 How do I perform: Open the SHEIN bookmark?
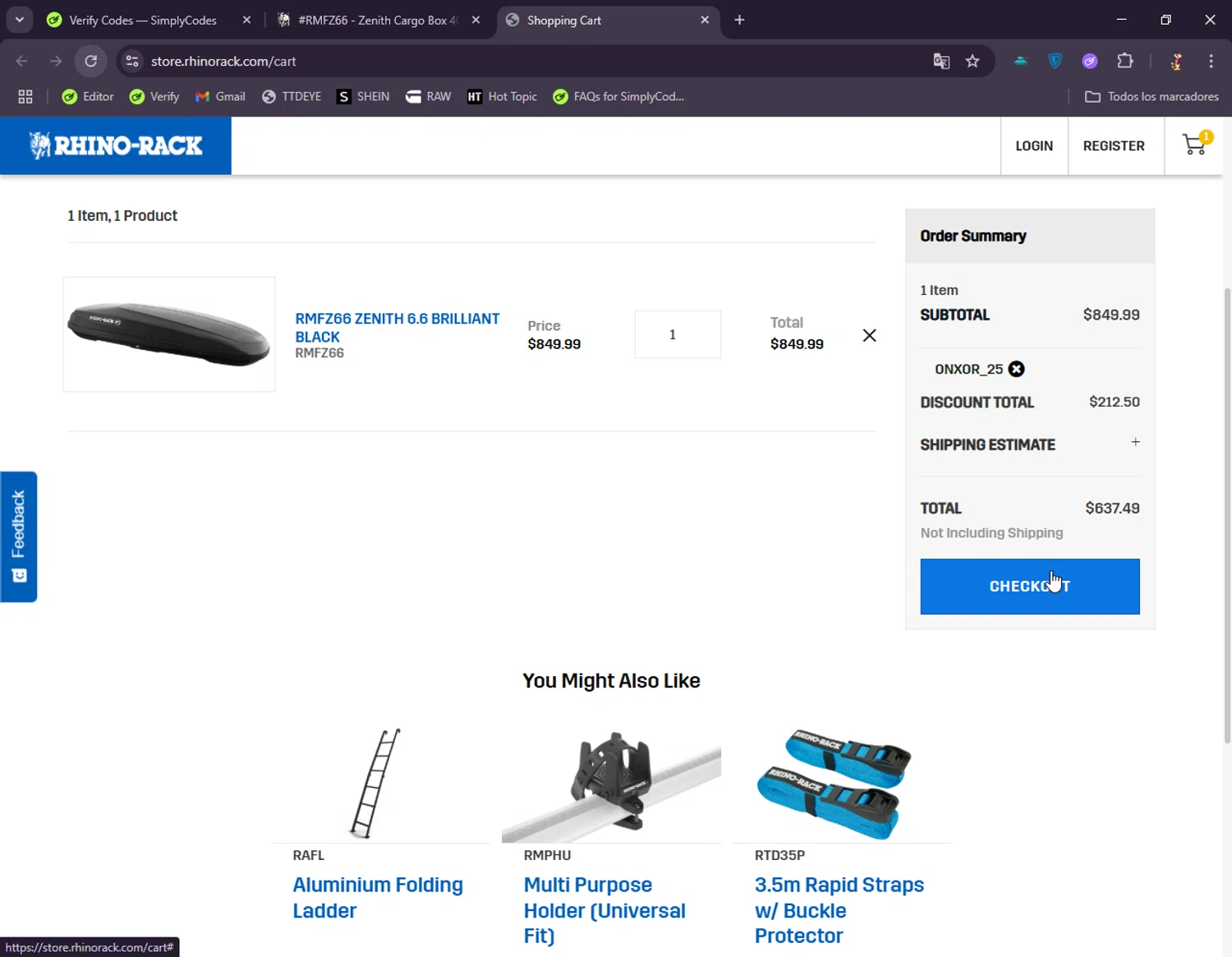pos(363,96)
